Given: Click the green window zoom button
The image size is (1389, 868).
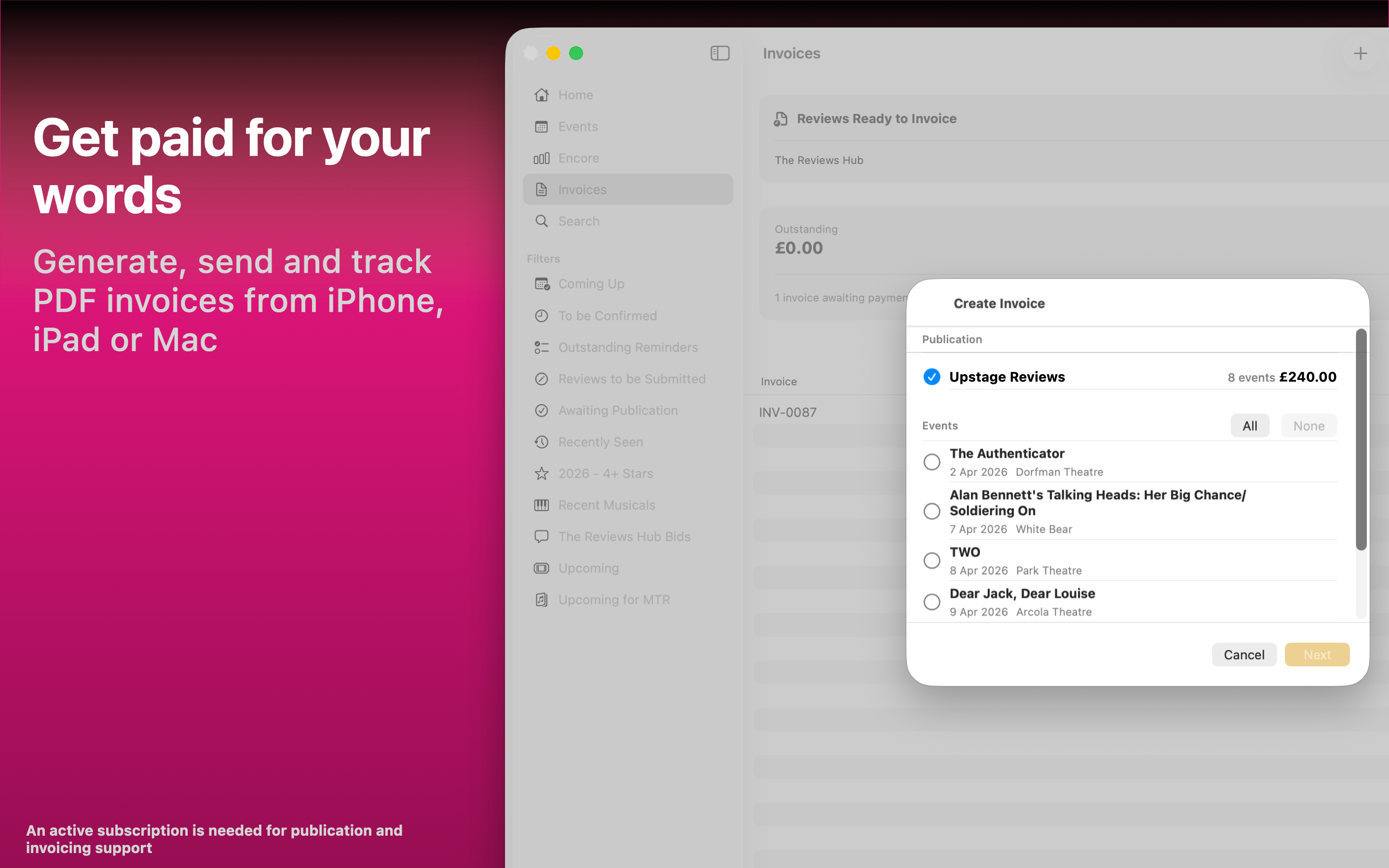Looking at the screenshot, I should tap(576, 54).
